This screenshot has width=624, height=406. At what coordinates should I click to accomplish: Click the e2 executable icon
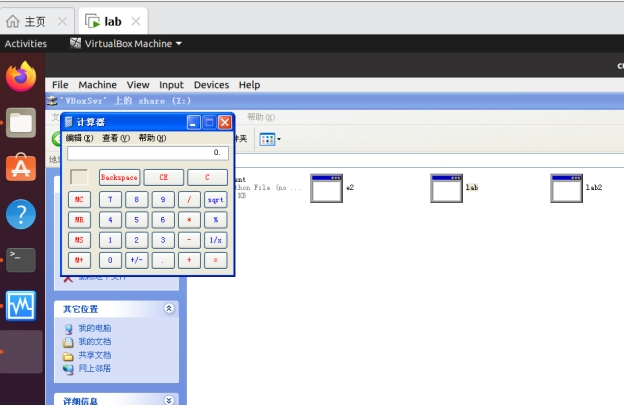pos(326,188)
